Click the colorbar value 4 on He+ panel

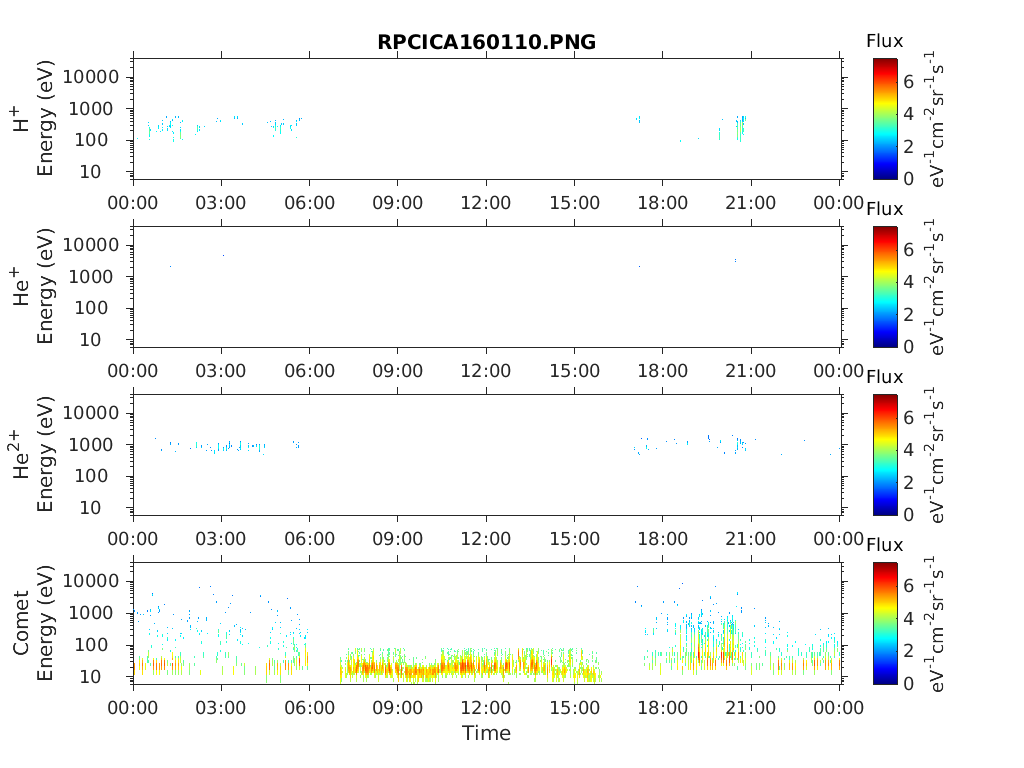pyautogui.click(x=908, y=282)
